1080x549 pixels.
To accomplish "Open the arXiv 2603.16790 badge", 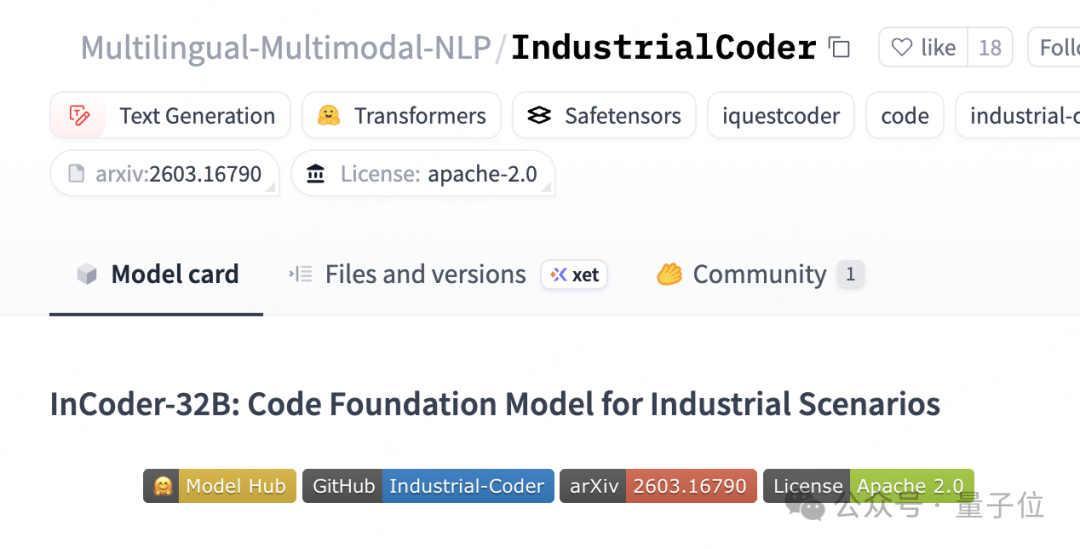I will tap(658, 486).
